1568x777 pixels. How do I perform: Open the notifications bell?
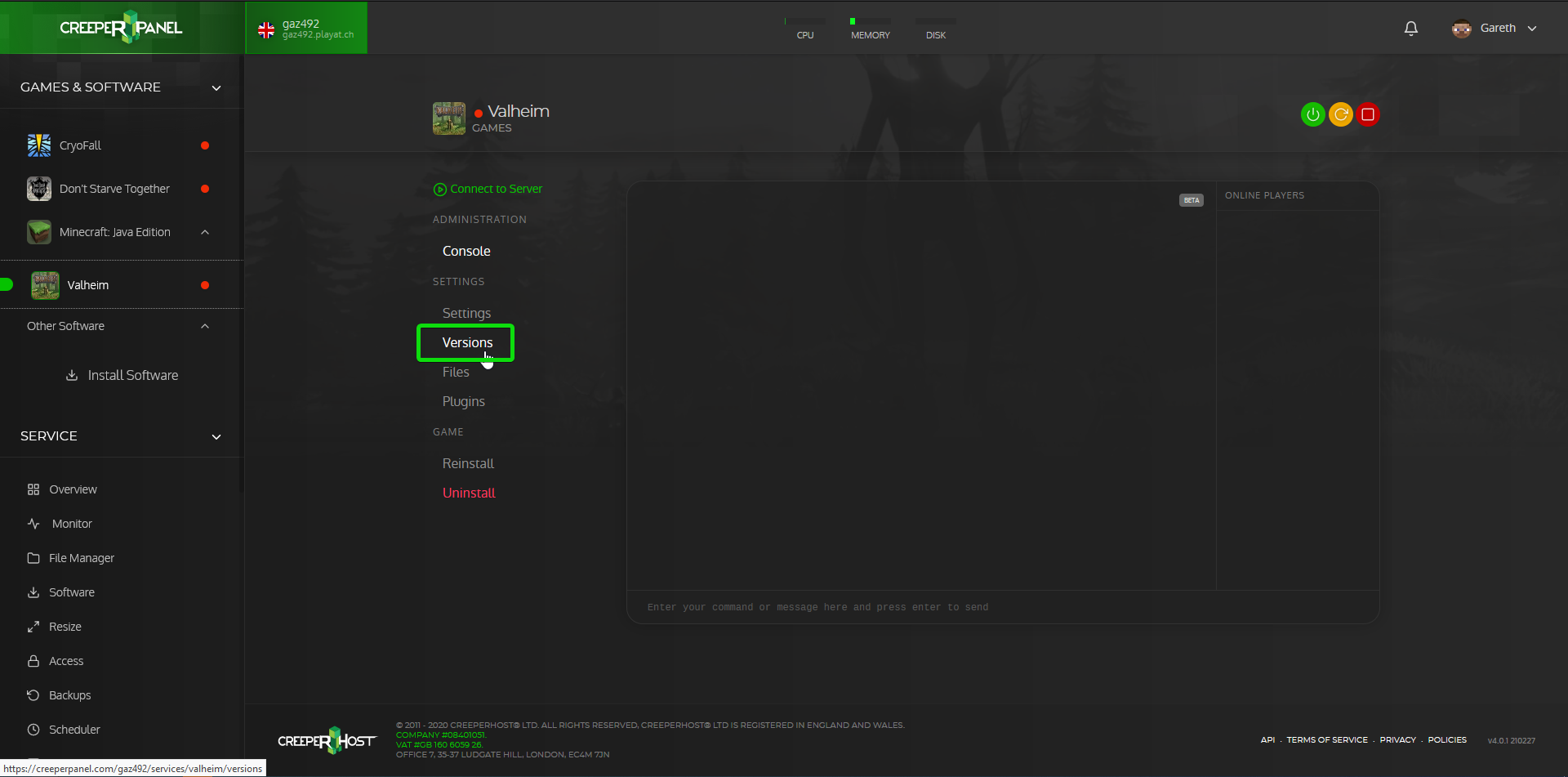[1411, 29]
